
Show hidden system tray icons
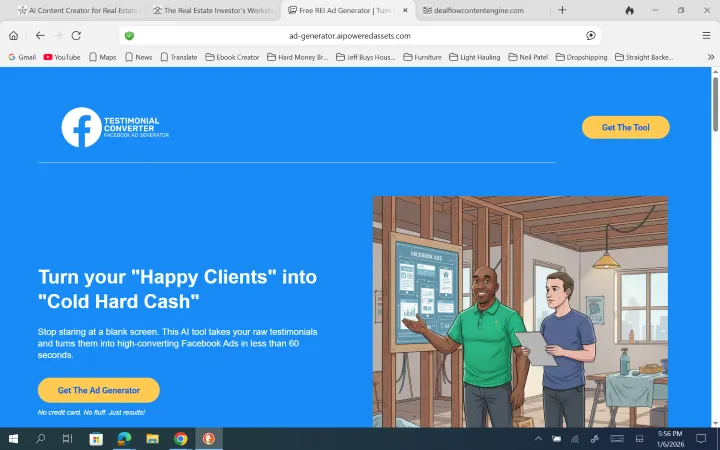[538, 439]
